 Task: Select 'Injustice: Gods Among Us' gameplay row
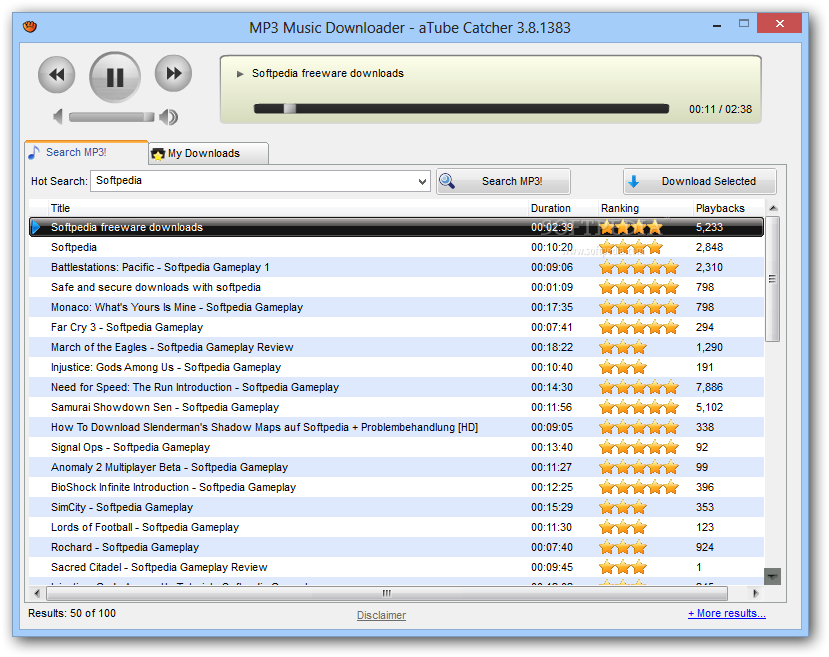pyautogui.click(x=397, y=367)
